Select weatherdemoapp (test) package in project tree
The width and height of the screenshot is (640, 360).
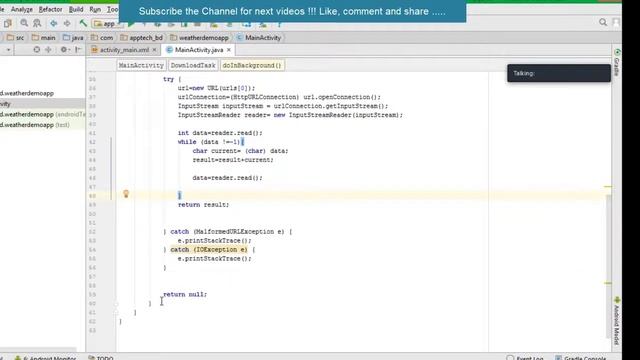tap(35, 125)
